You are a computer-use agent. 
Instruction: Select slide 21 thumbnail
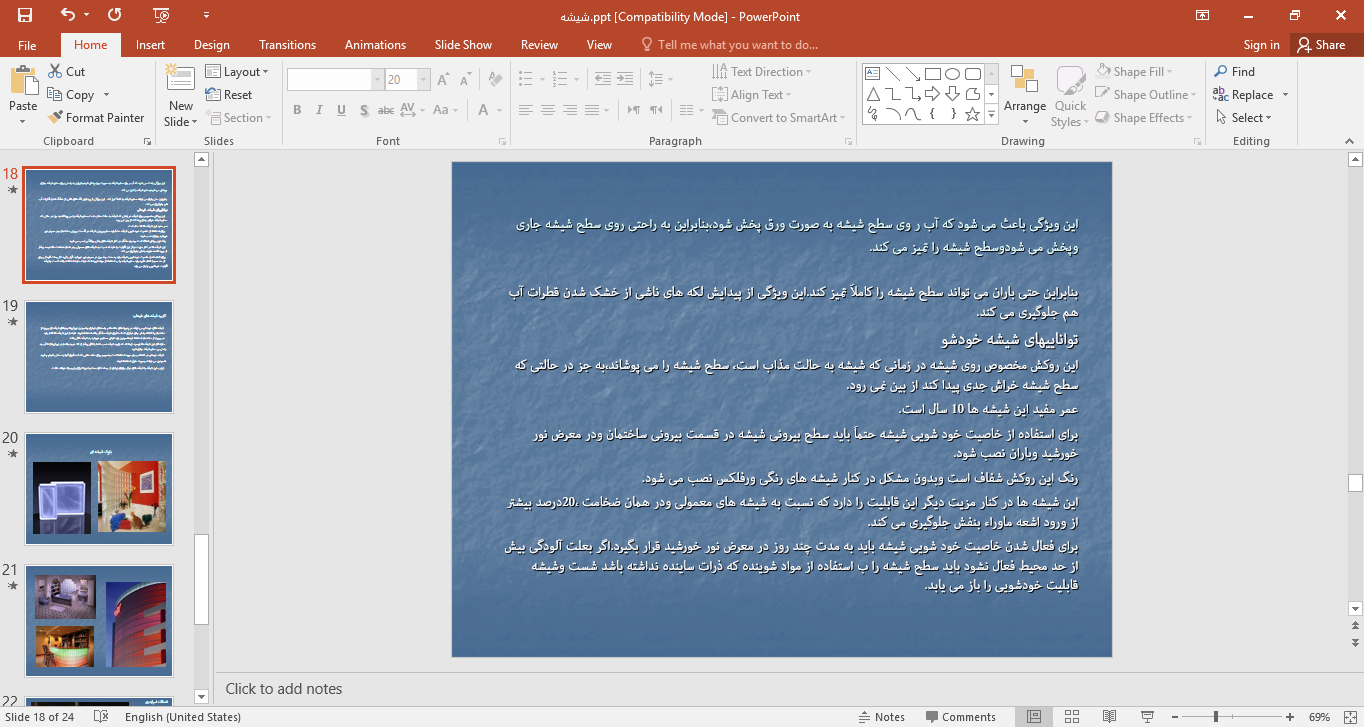point(99,621)
